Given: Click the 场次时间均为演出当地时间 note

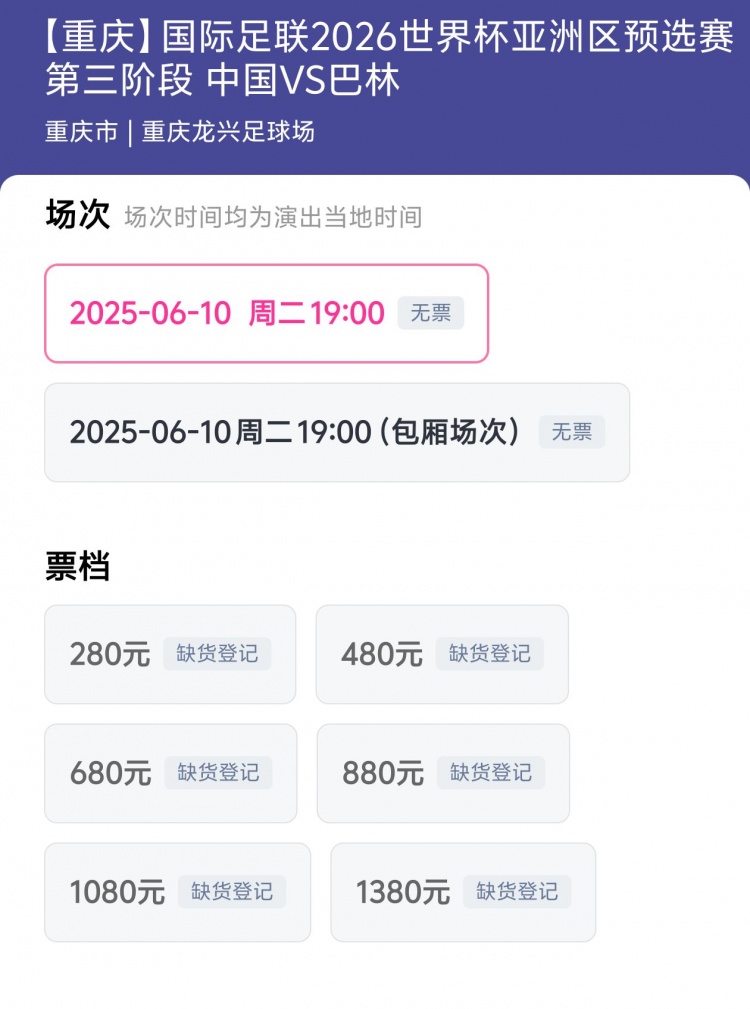Looking at the screenshot, I should (273, 217).
